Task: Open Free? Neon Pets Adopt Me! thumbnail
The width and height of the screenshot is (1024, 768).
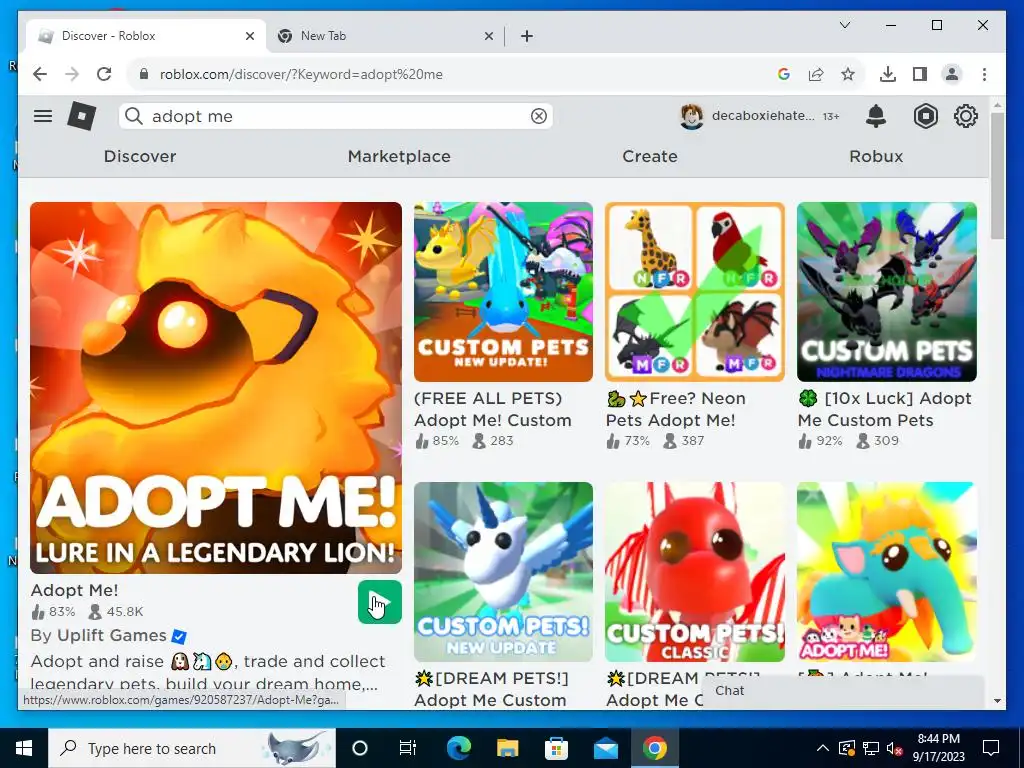Action: pyautogui.click(x=695, y=292)
